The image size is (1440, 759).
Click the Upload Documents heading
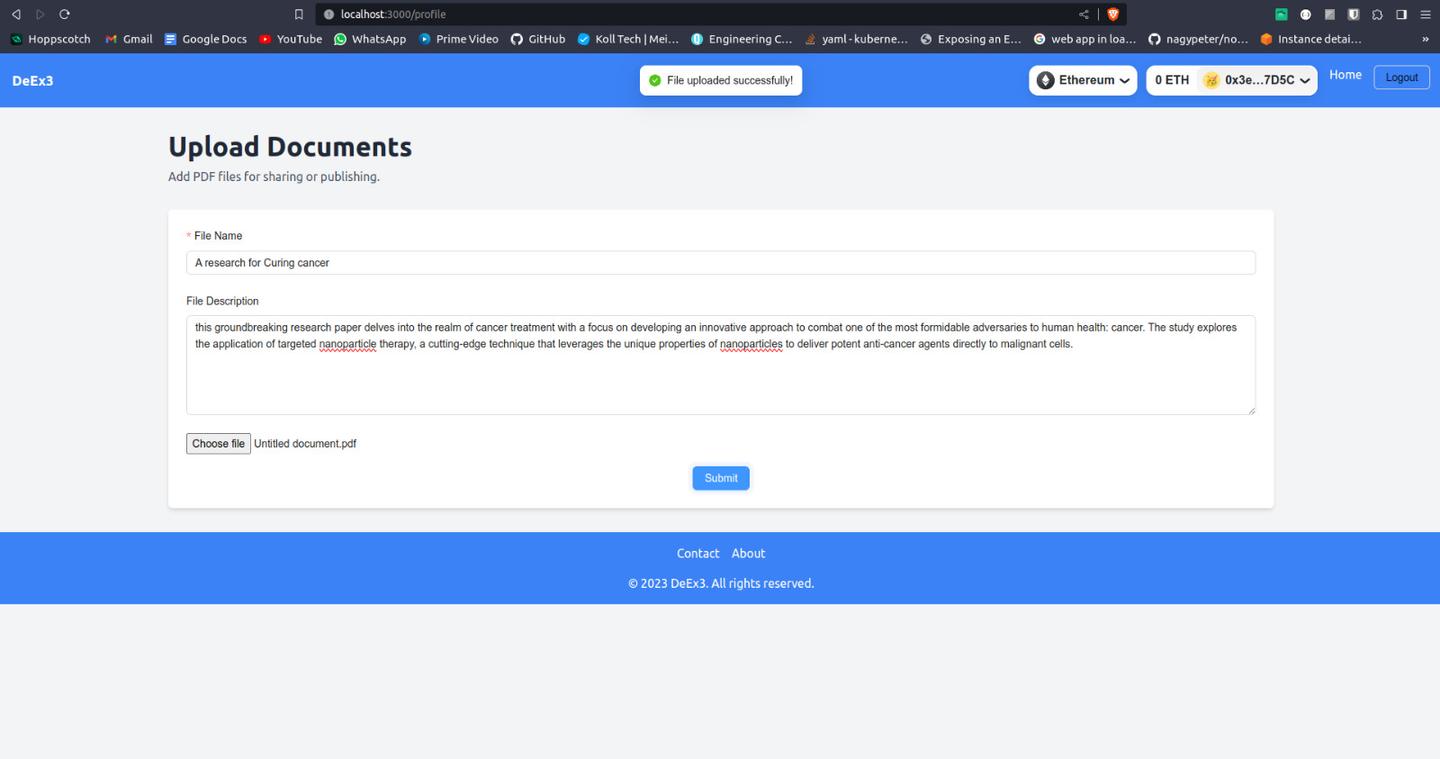[x=290, y=146]
